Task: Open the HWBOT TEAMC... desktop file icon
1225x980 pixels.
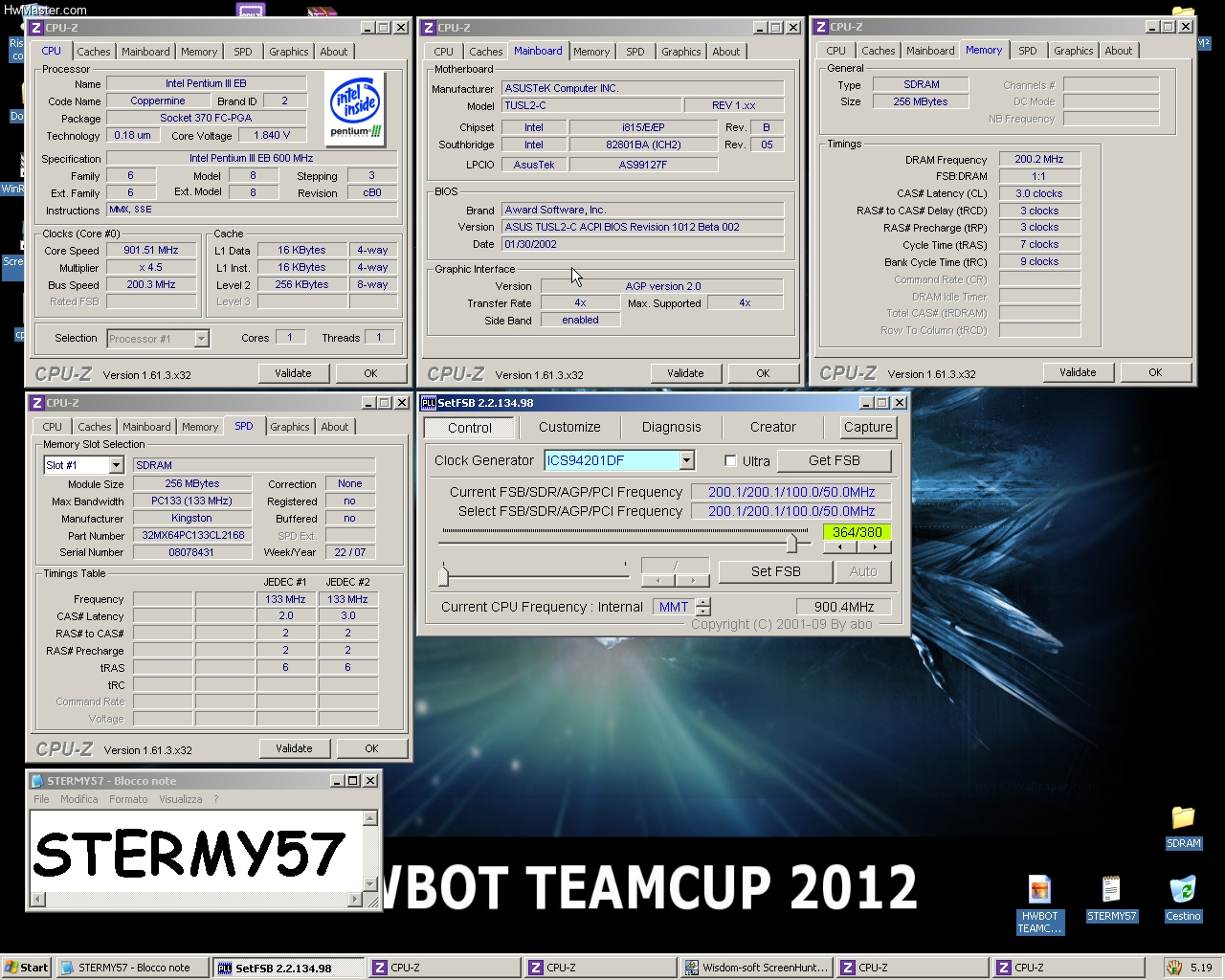Action: click(1038, 903)
